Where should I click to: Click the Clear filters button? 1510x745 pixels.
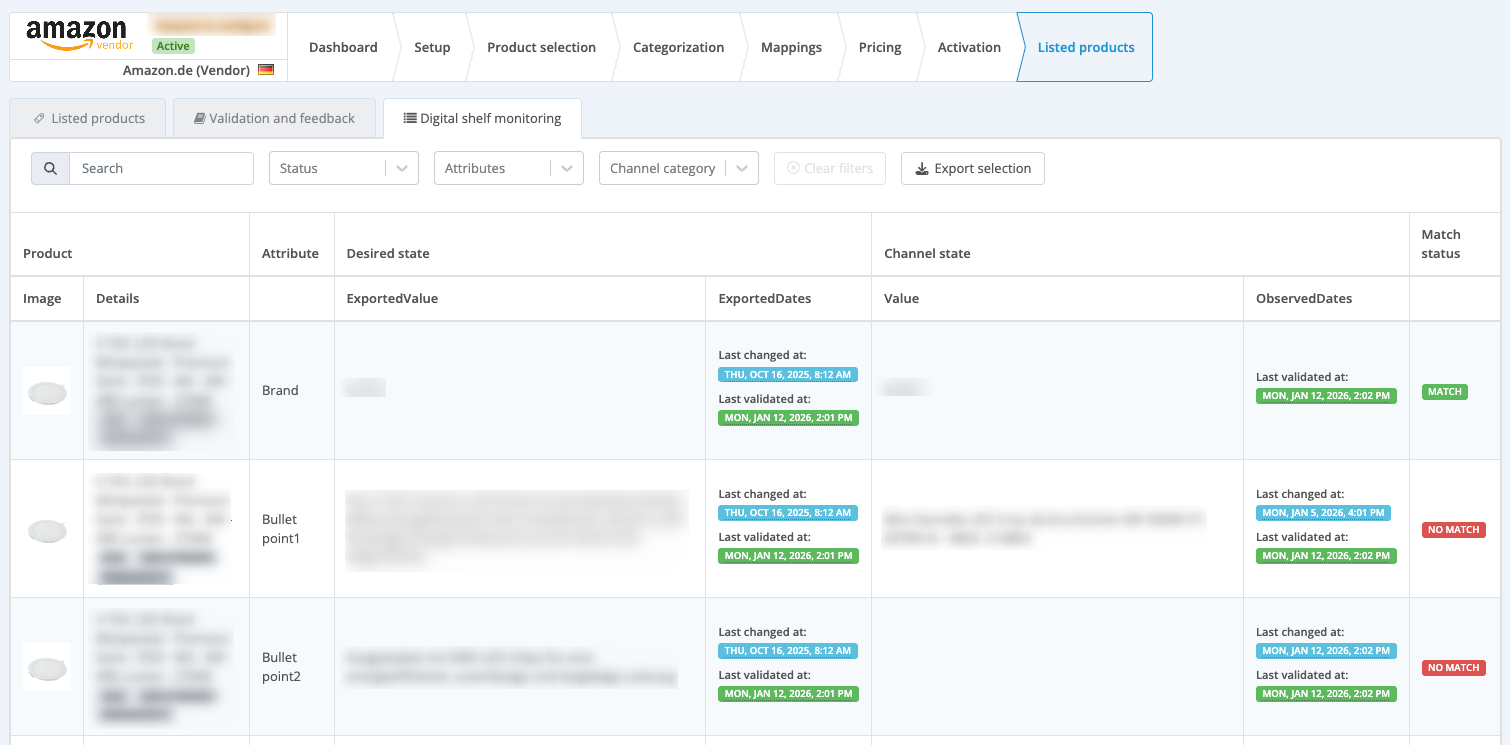coord(830,168)
